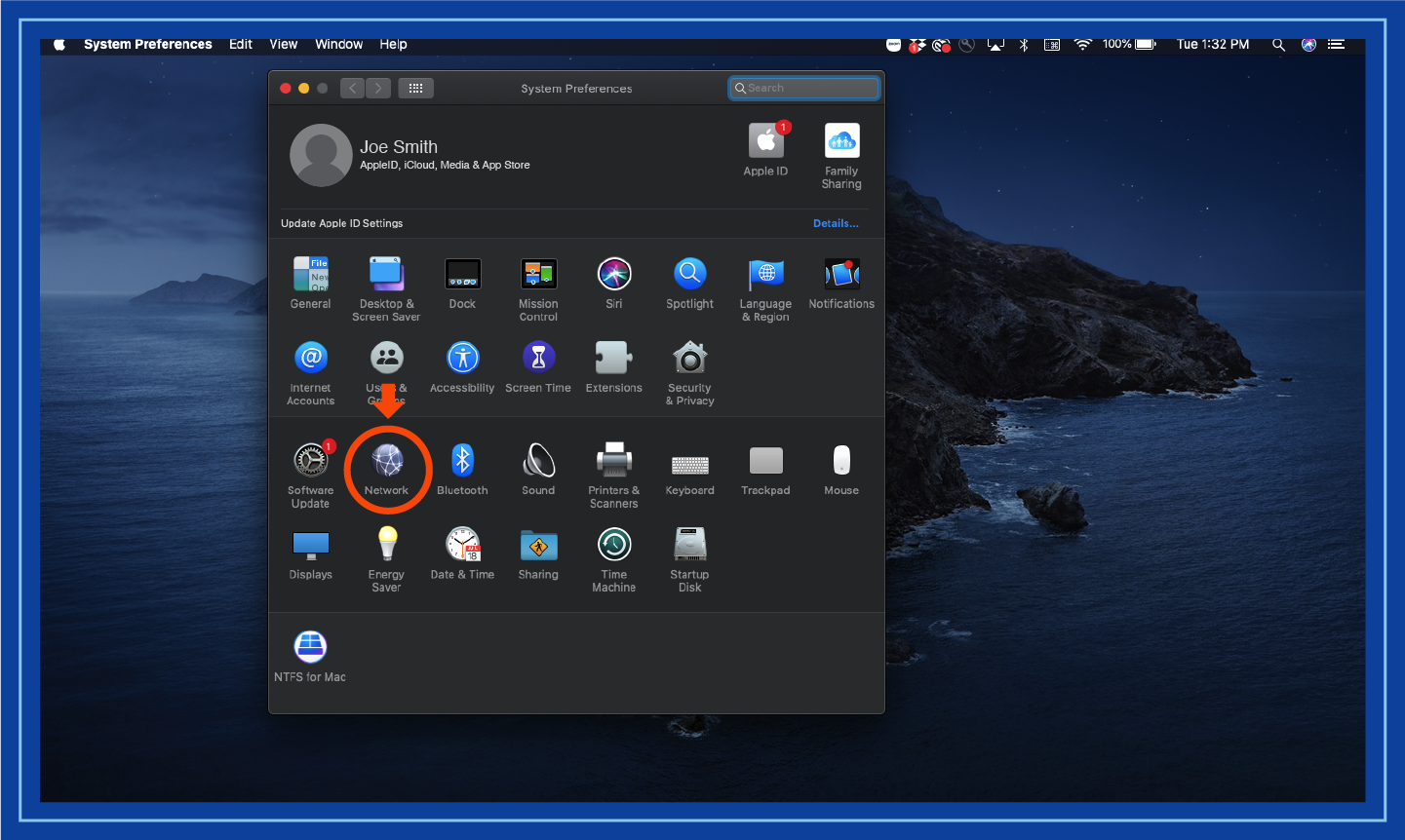
Task: Open the Wi-Fi menu bar icon
Action: 1082,45
